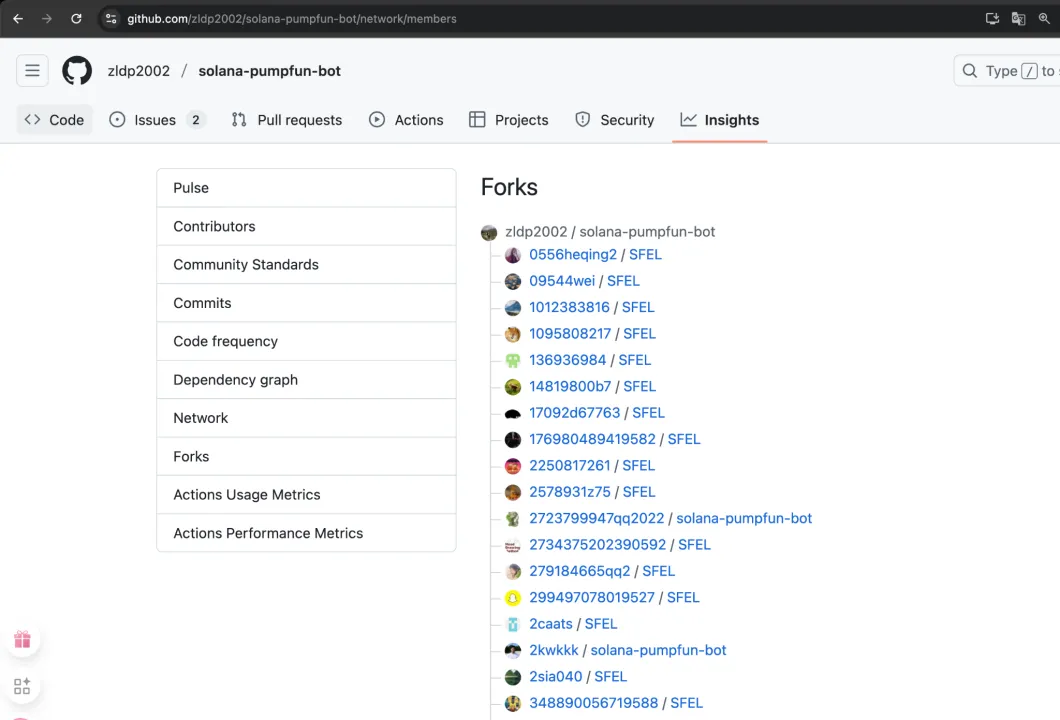Viewport: 1060px width, 720px height.
Task: Click the grid QR icon at bottom left
Action: coord(22,686)
